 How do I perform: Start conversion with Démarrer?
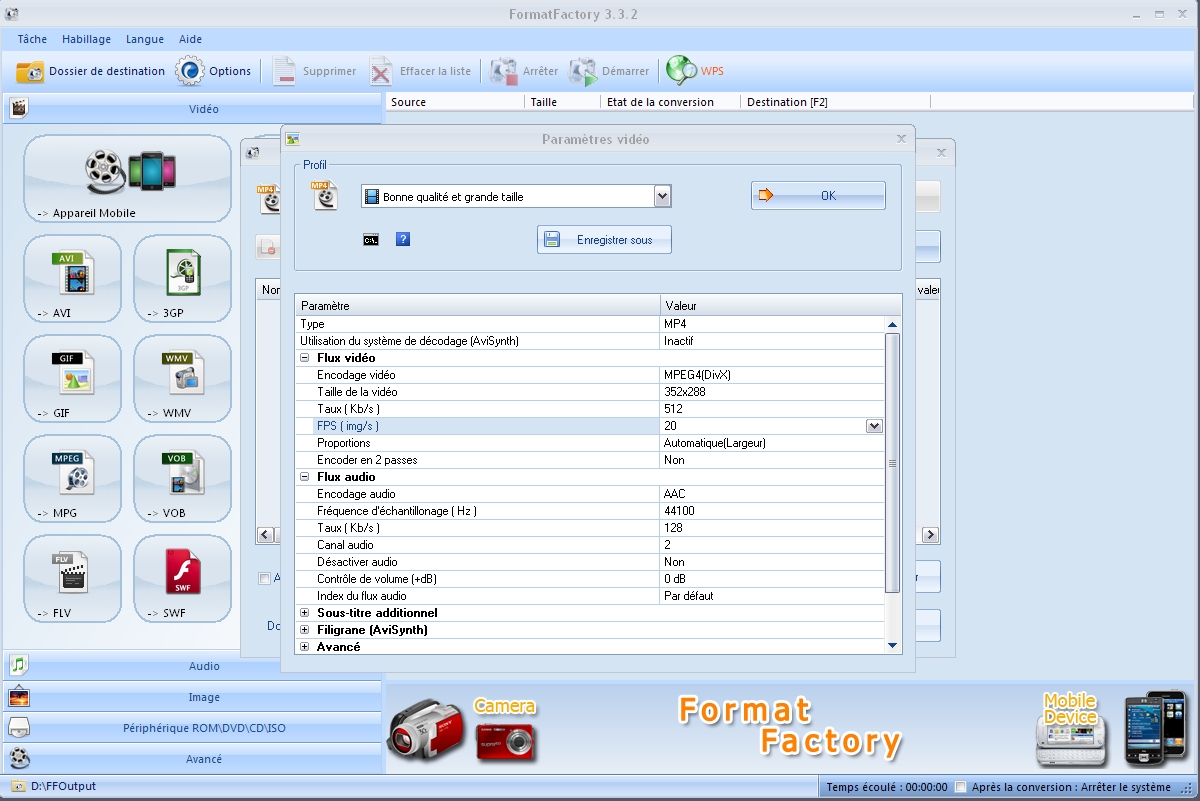click(x=609, y=71)
